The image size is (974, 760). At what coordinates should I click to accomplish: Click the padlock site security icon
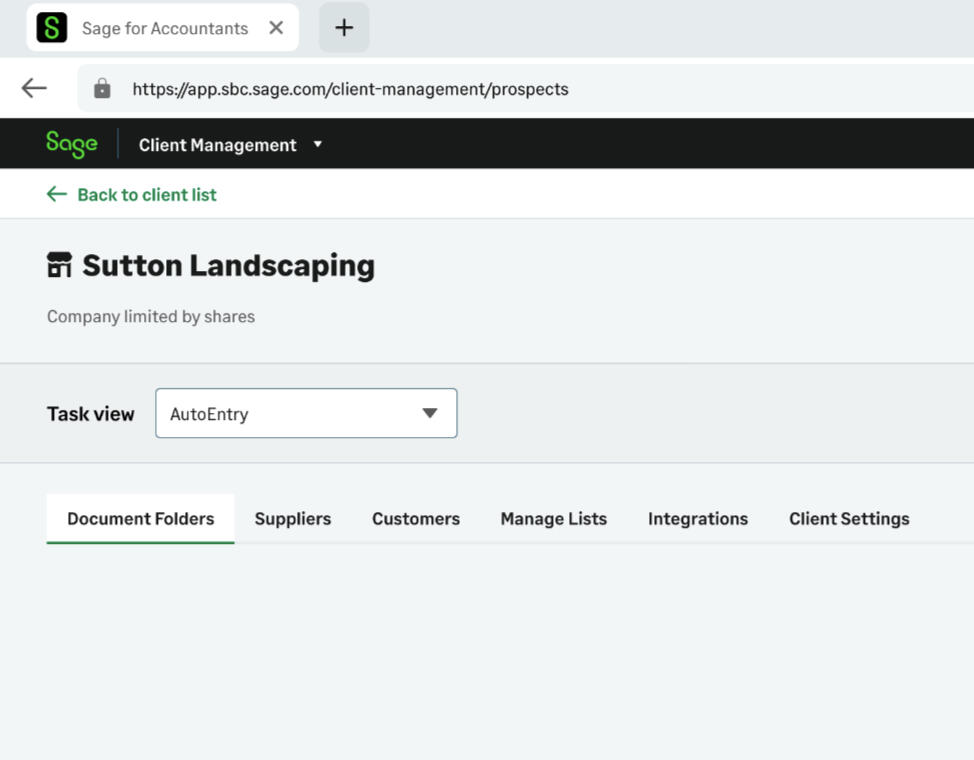click(x=102, y=89)
